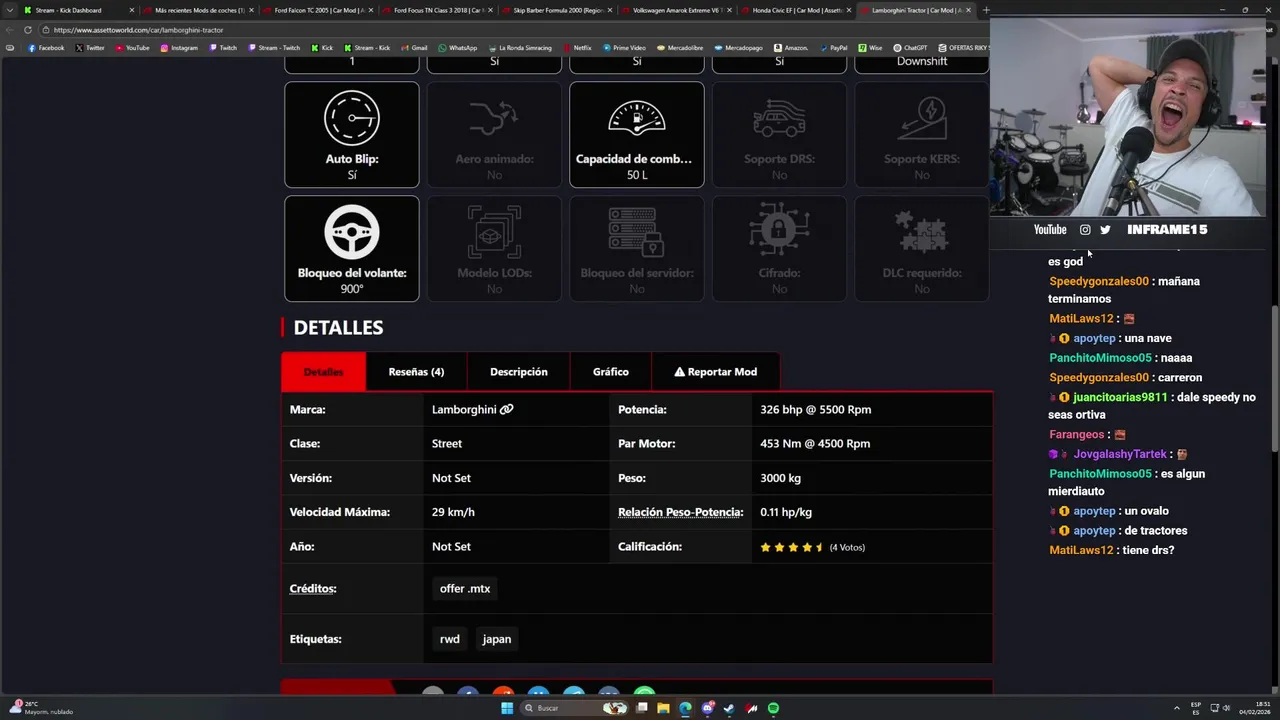Open Task View on the taskbar
The image size is (1280, 720).
coord(642,708)
